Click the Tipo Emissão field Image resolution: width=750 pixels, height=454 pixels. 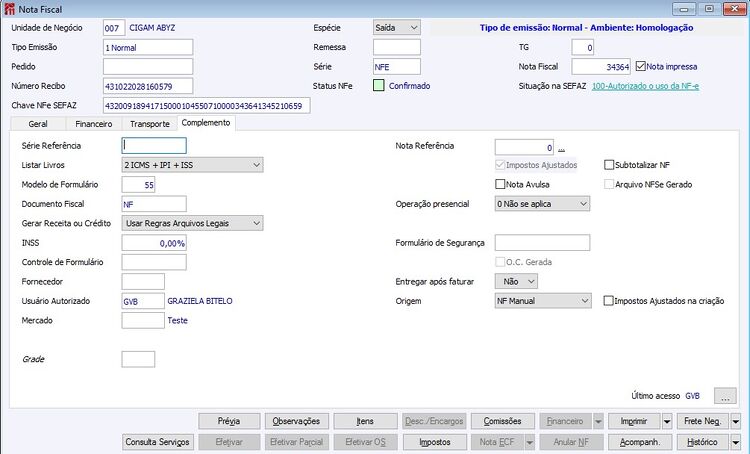pos(148,47)
